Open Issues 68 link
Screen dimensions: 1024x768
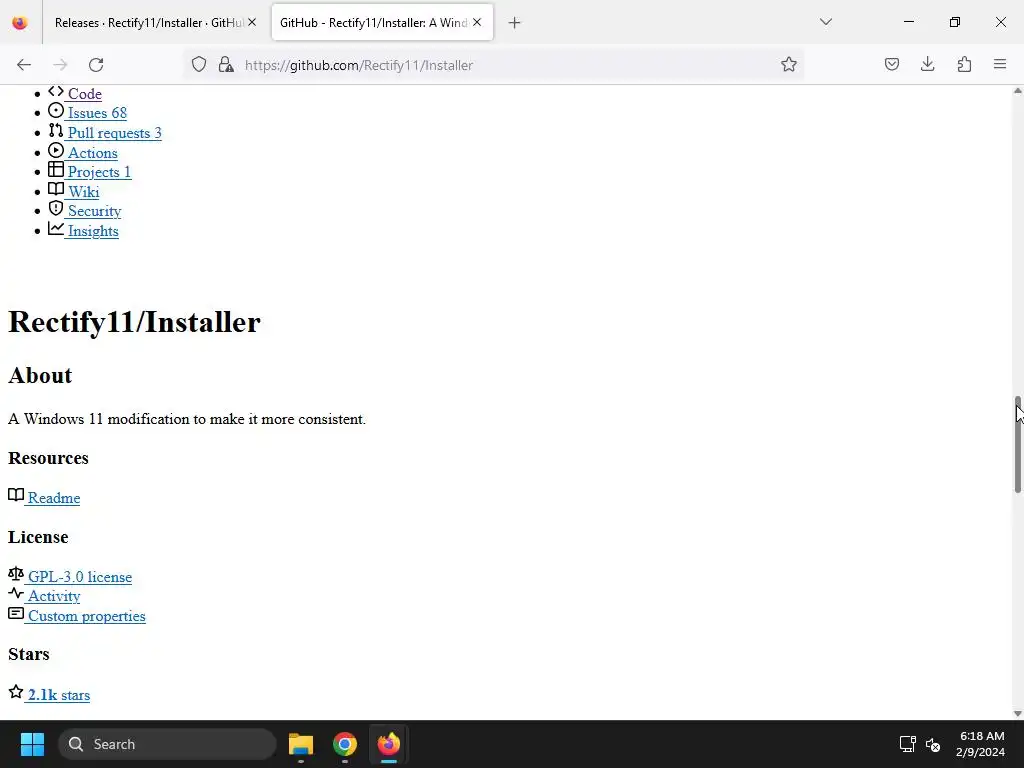[x=97, y=113]
